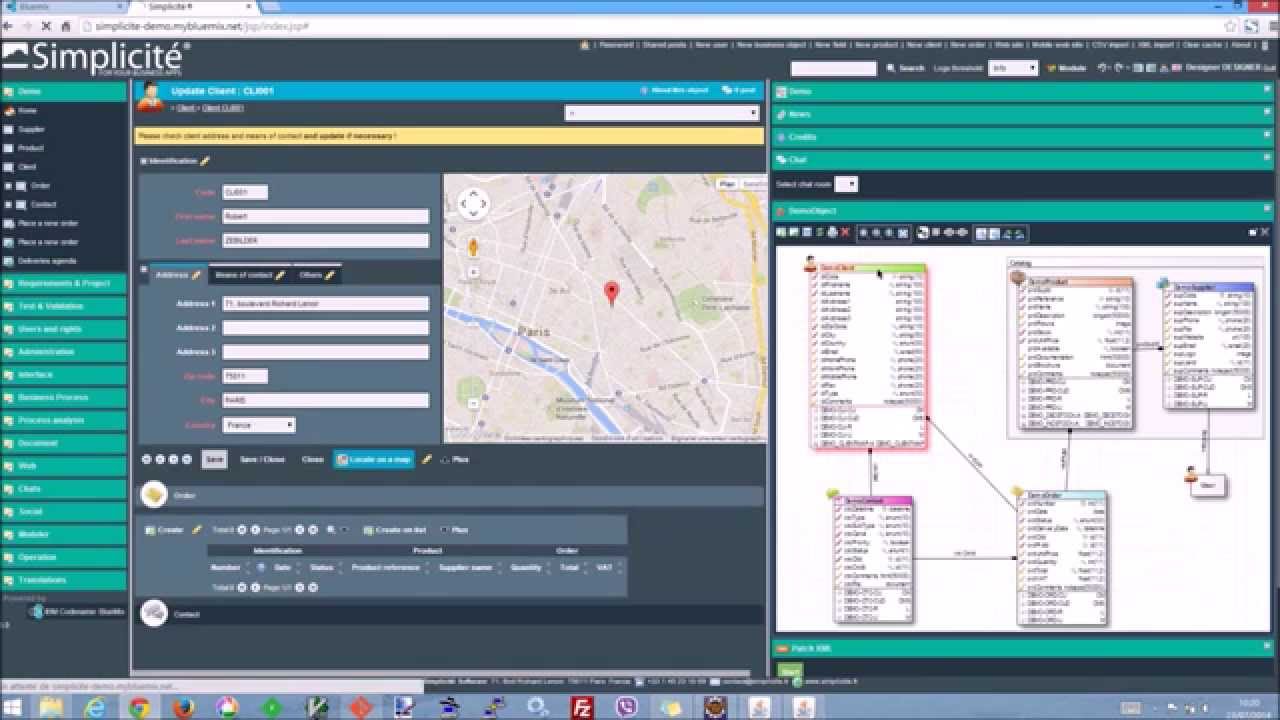This screenshot has height=720, width=1280.
Task: Click the Create button in Order panel
Action: pos(165,529)
